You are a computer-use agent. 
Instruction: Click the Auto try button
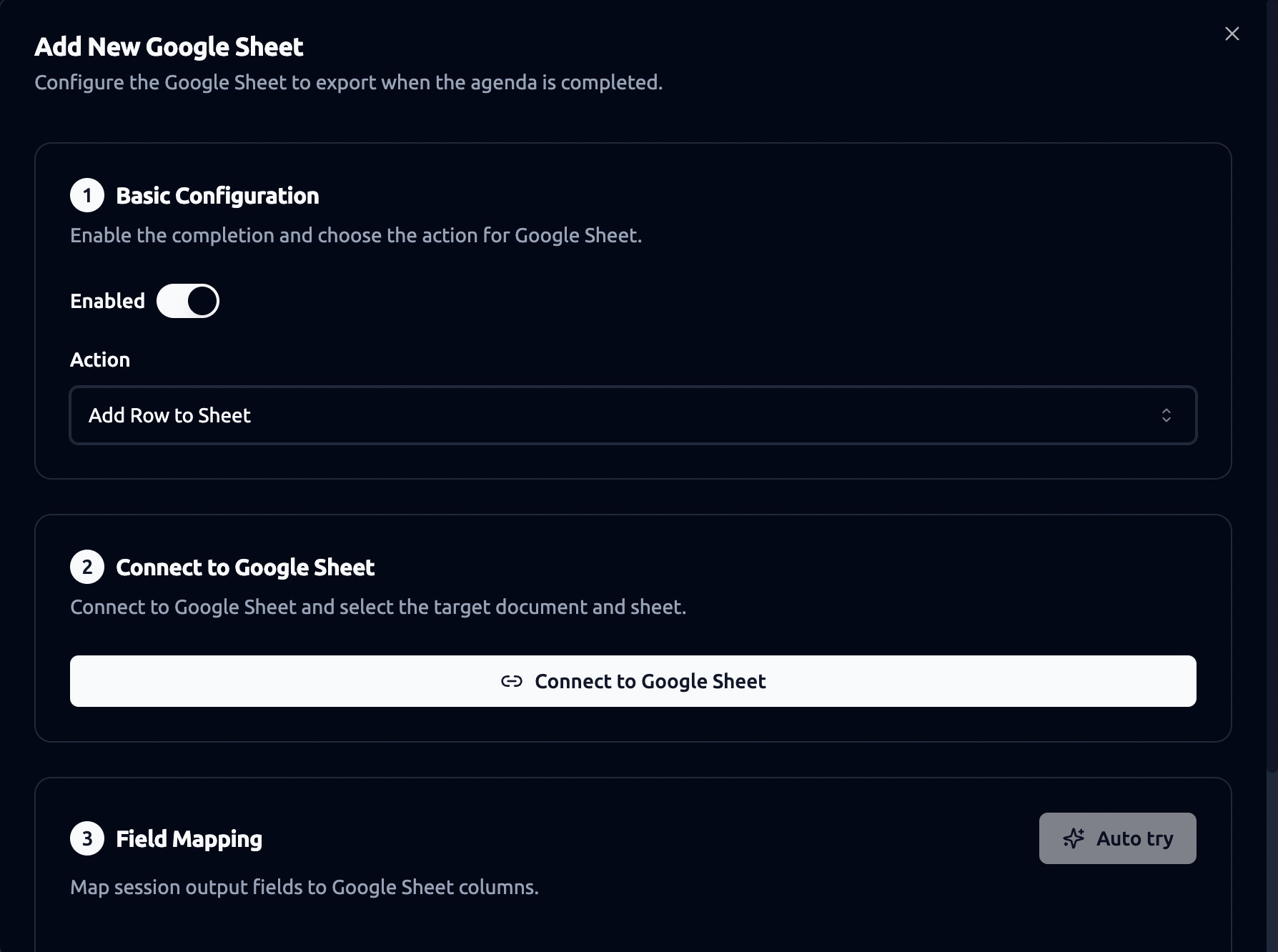pyautogui.click(x=1117, y=838)
